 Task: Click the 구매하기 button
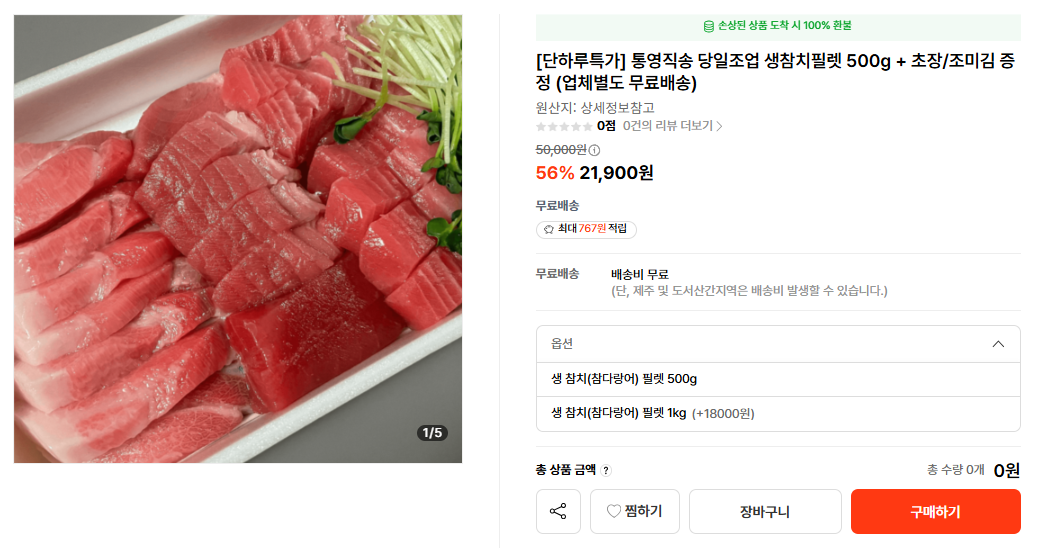[x=936, y=512]
